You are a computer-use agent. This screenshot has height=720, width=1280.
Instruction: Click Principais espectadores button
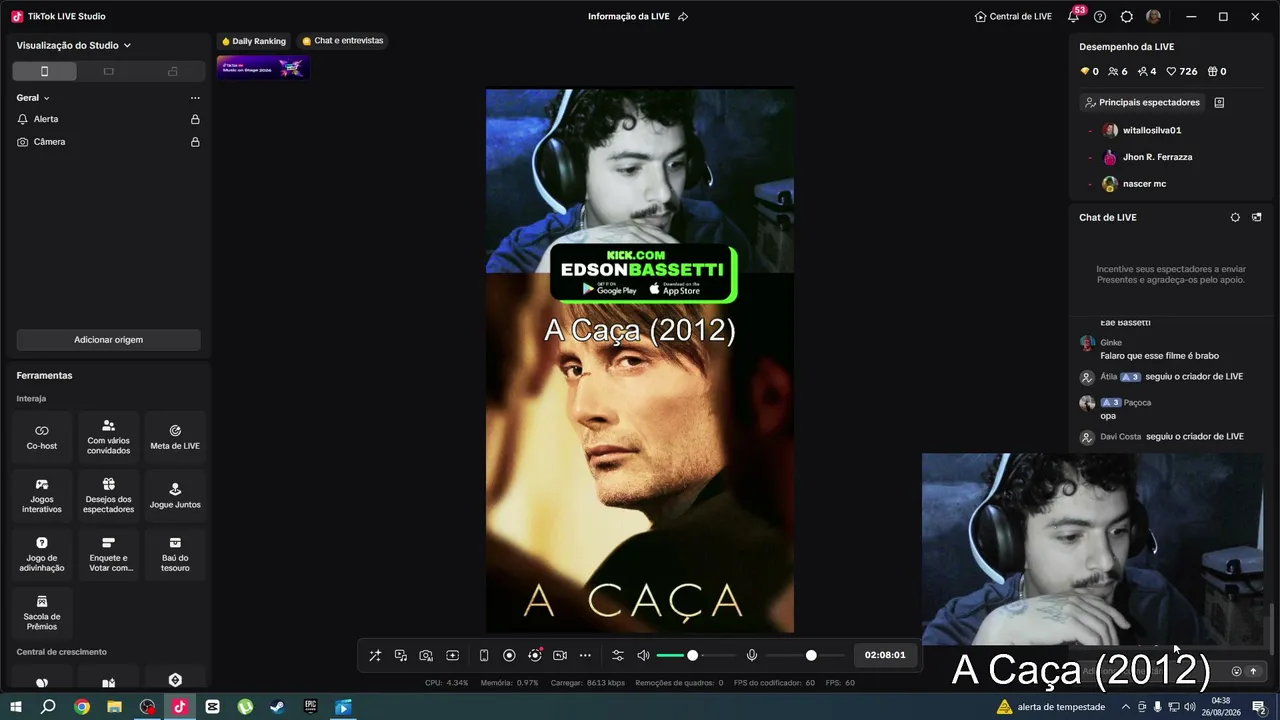click(1142, 102)
